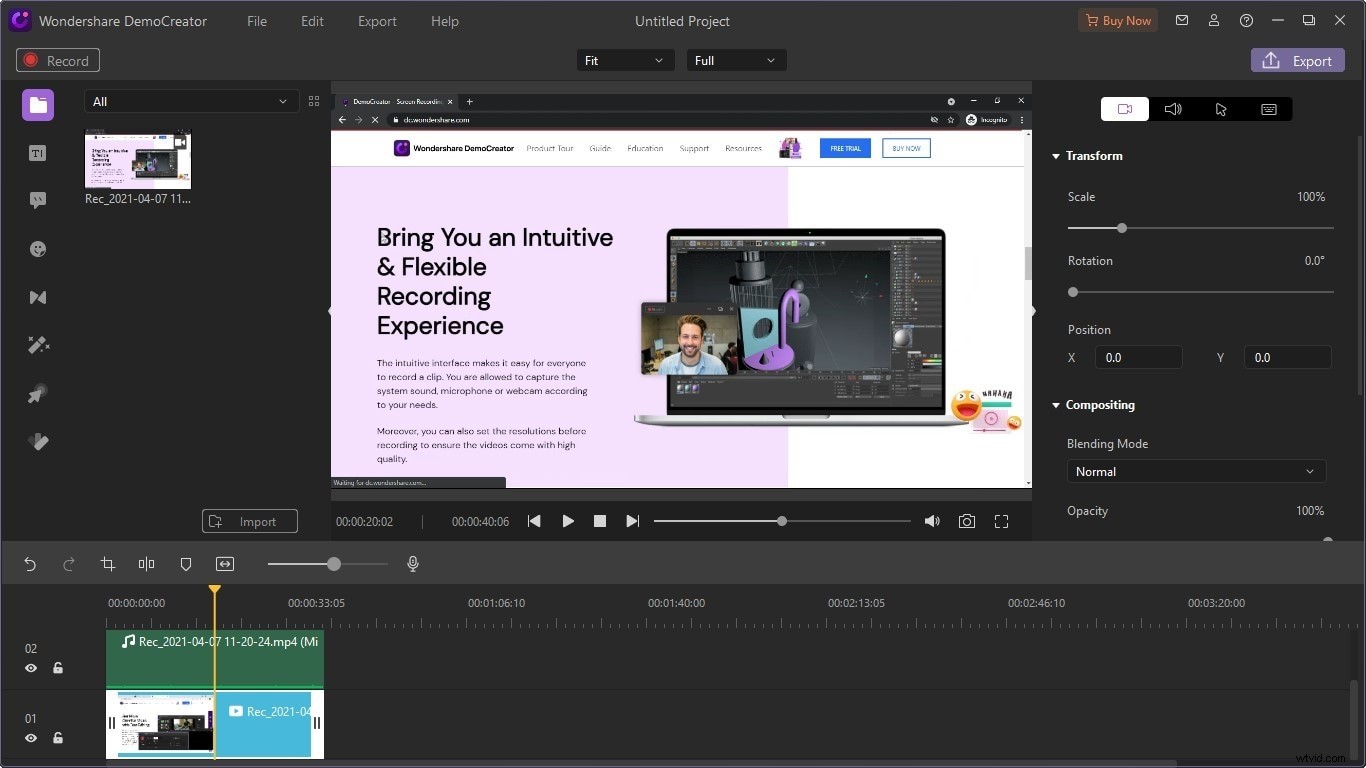Split the clip at the playhead
The height and width of the screenshot is (768, 1366).
pyautogui.click(x=146, y=564)
